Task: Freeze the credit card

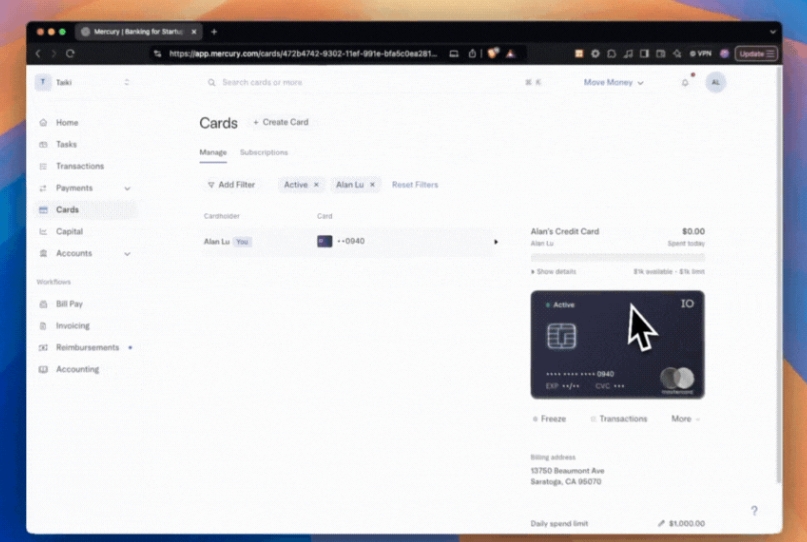Action: (x=549, y=419)
